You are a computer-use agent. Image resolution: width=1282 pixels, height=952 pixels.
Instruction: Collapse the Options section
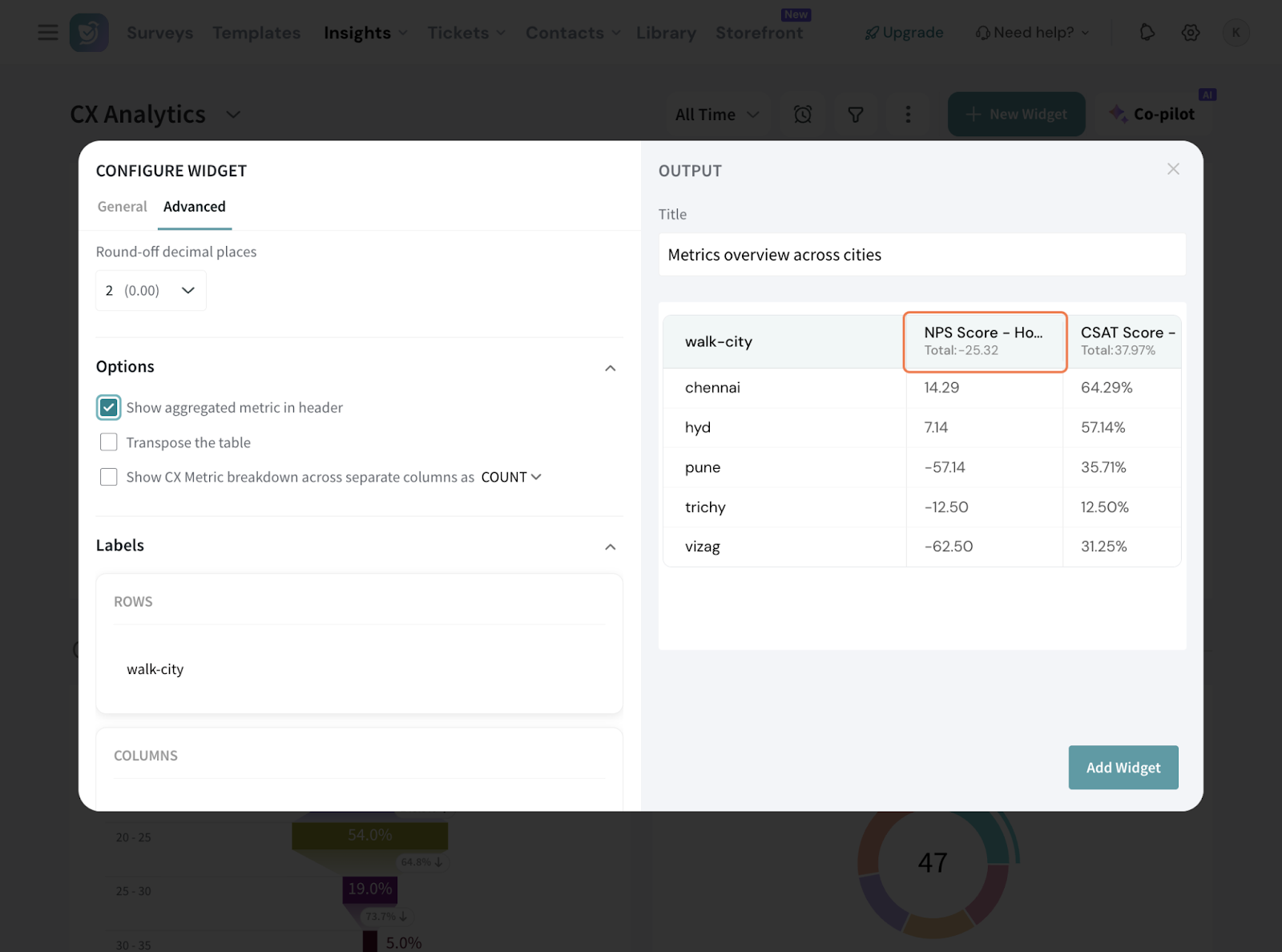point(610,368)
